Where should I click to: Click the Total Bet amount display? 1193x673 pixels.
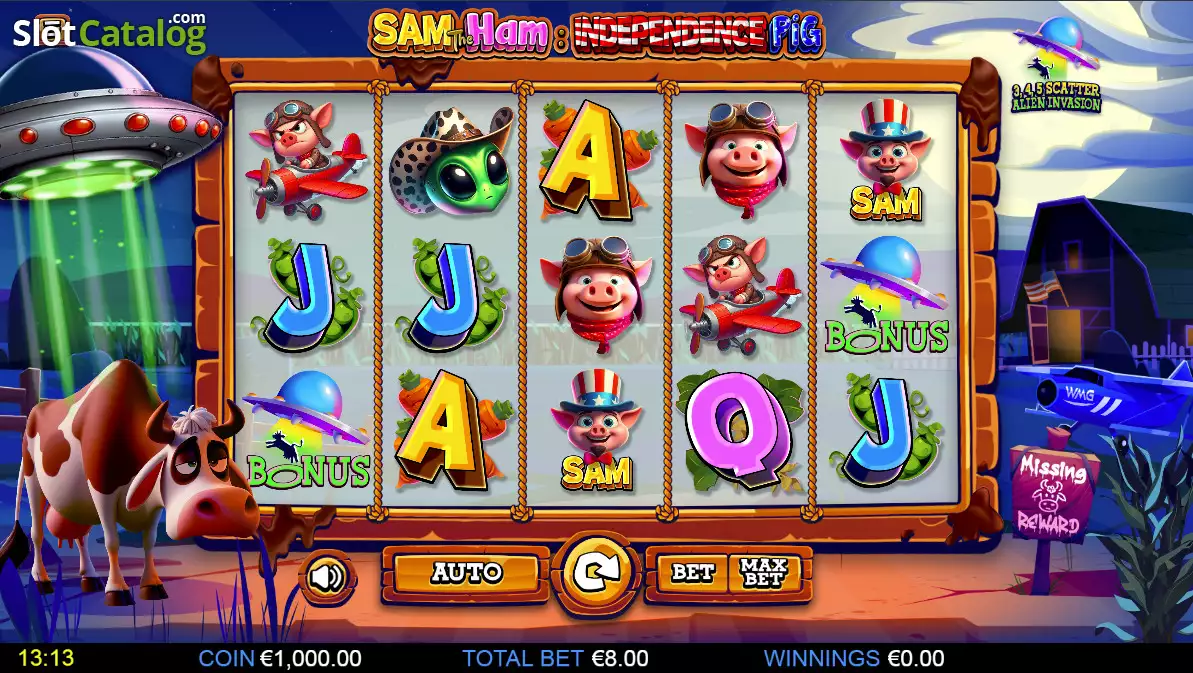coord(555,658)
